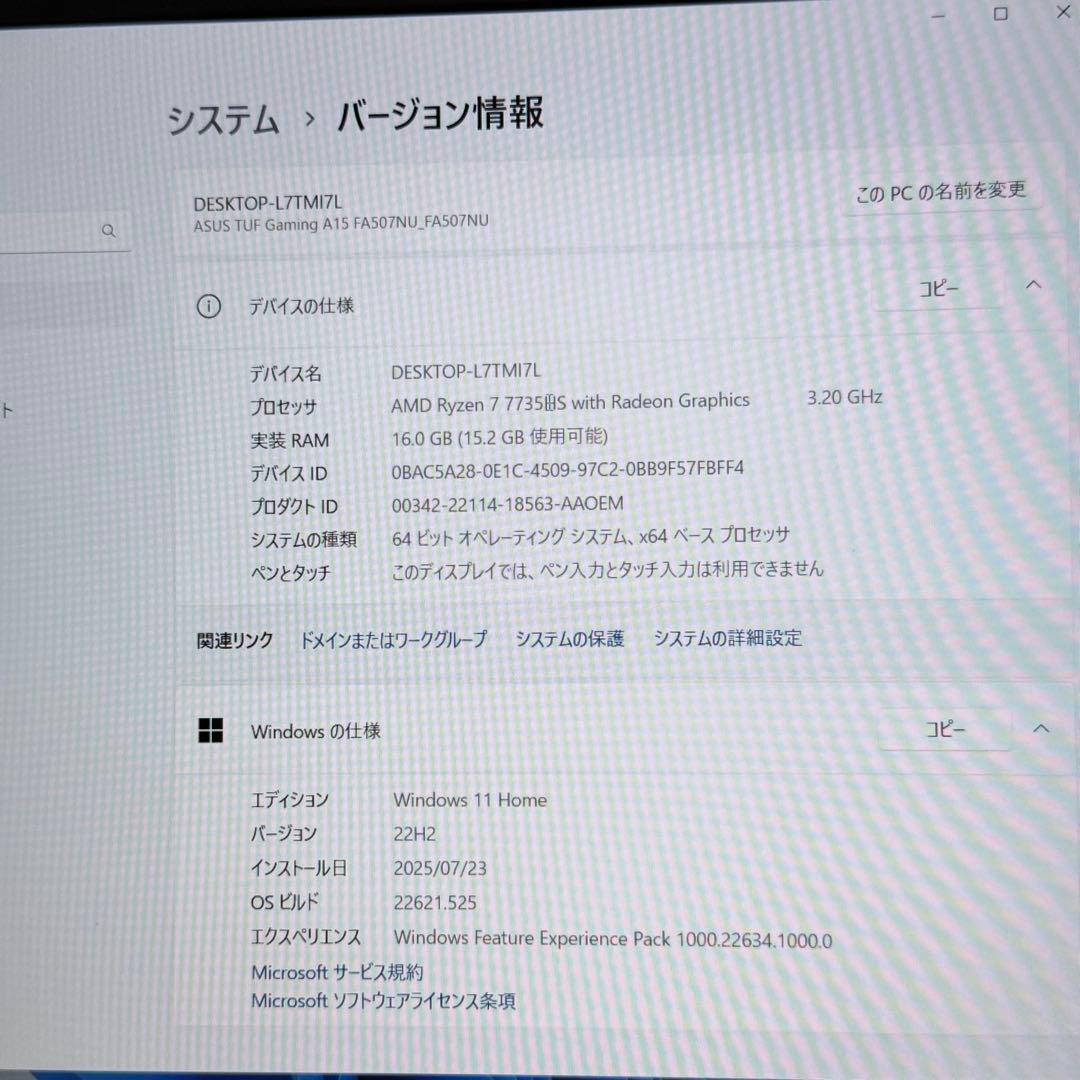Select the OS build 22621.525
This screenshot has width=1080, height=1080.
pyautogui.click(x=435, y=903)
